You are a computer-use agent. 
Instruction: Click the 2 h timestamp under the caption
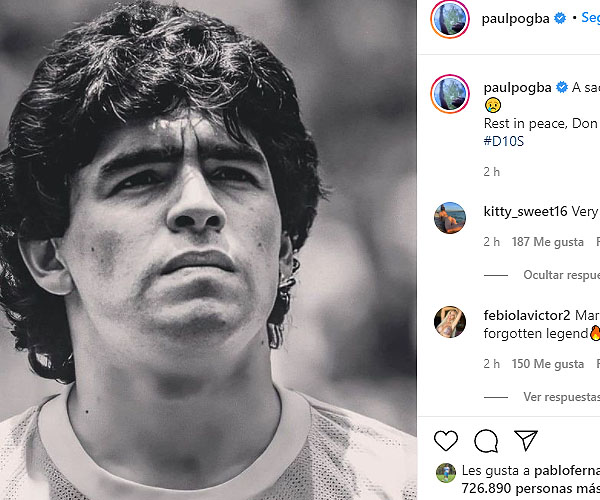[x=491, y=172]
